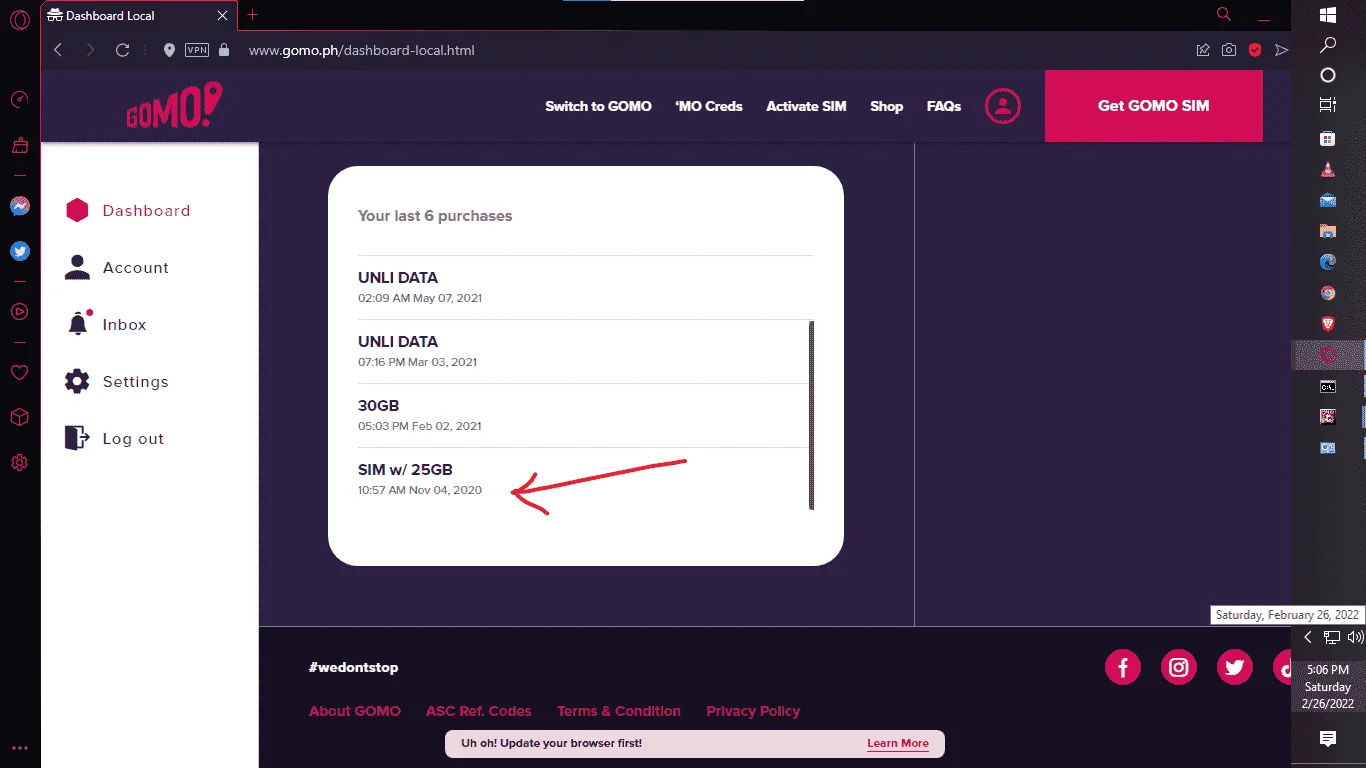This screenshot has height=768, width=1366.
Task: Click the pinboard edit icon in address bar
Action: pyautogui.click(x=1203, y=50)
